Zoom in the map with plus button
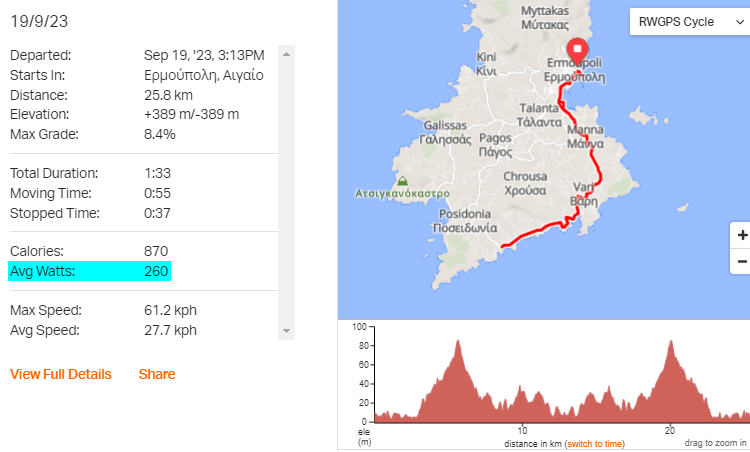750x452 pixels. [x=742, y=235]
